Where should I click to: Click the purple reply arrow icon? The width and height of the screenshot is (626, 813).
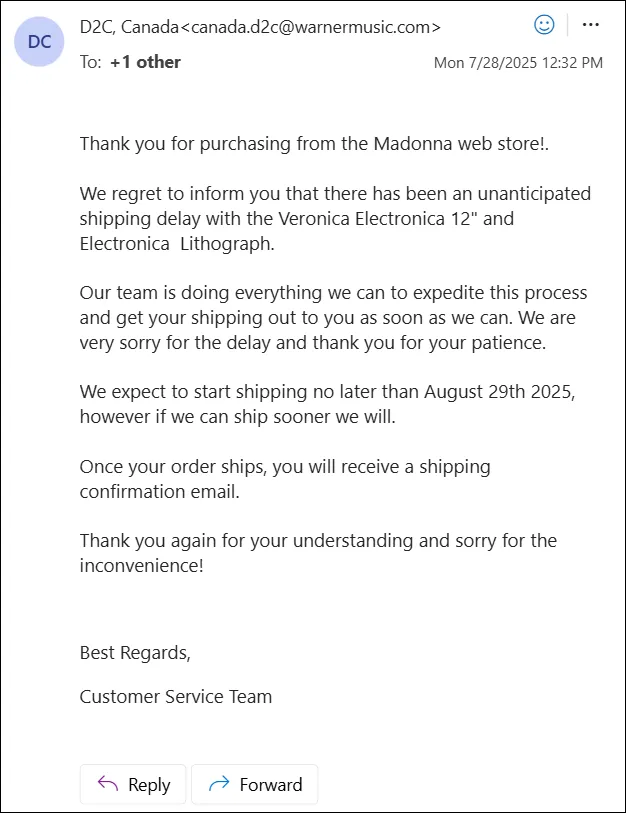[108, 783]
